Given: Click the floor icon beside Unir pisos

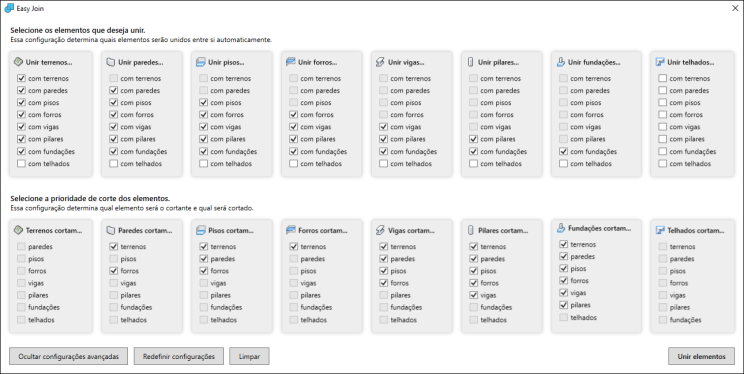Looking at the screenshot, I should click(200, 62).
